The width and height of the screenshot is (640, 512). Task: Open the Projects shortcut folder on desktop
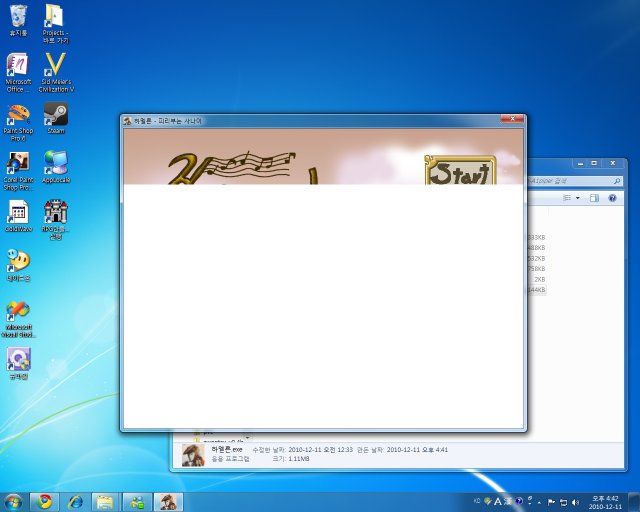point(56,24)
